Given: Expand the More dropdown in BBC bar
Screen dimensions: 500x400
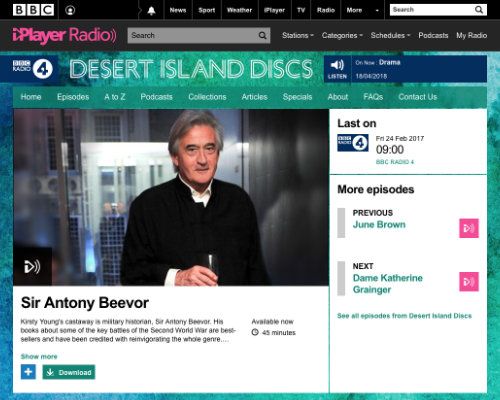Looking at the screenshot, I should coord(363,10).
